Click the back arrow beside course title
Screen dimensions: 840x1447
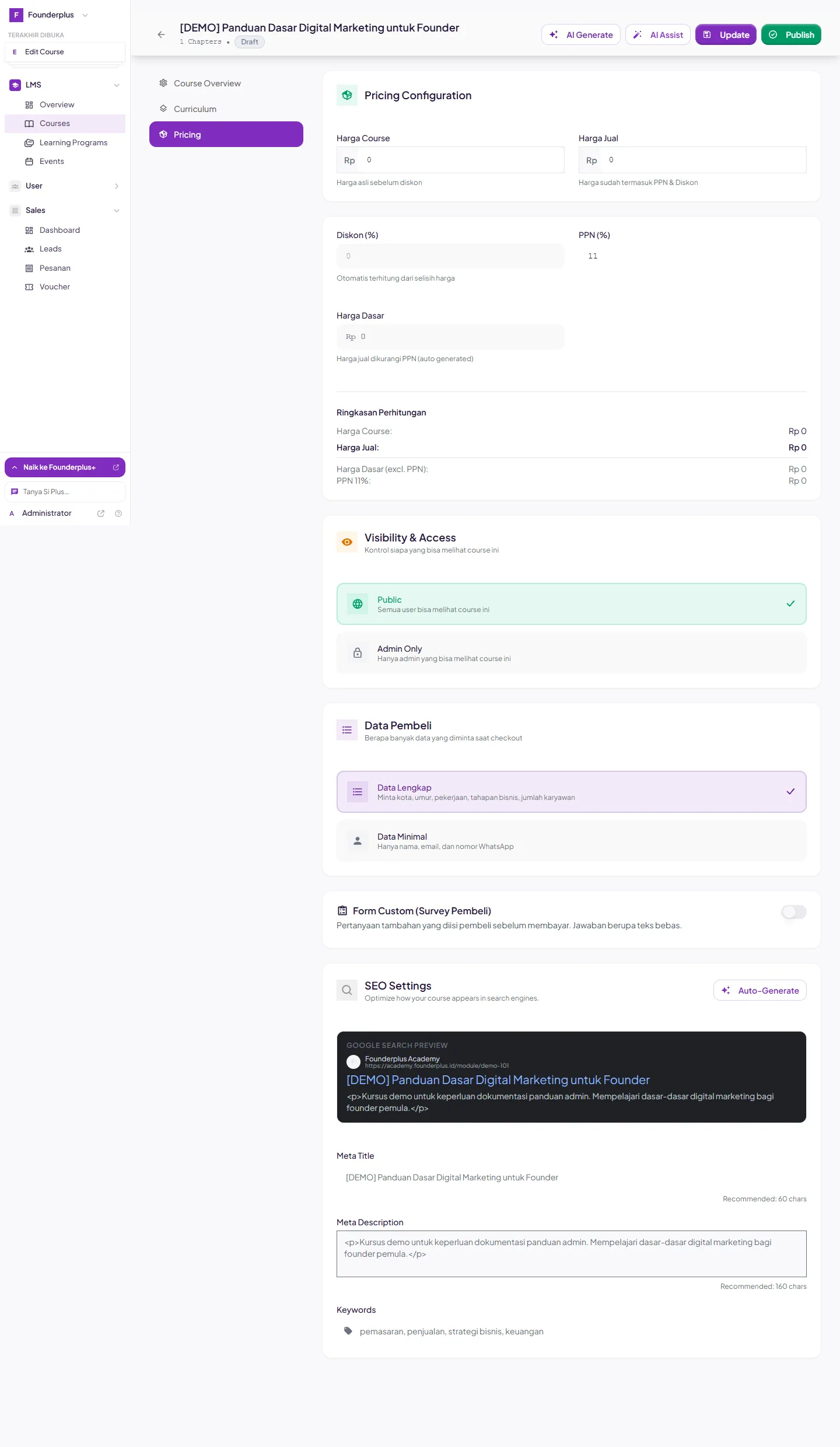click(x=161, y=35)
